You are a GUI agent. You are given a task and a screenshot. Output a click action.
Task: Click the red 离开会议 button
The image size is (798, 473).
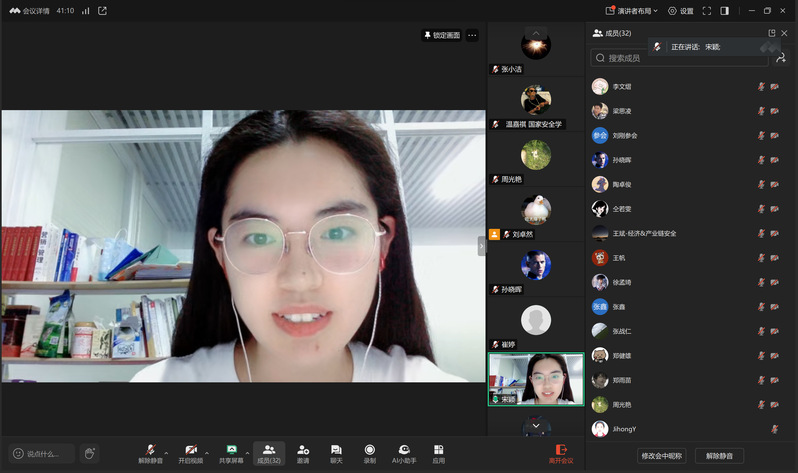[564, 453]
